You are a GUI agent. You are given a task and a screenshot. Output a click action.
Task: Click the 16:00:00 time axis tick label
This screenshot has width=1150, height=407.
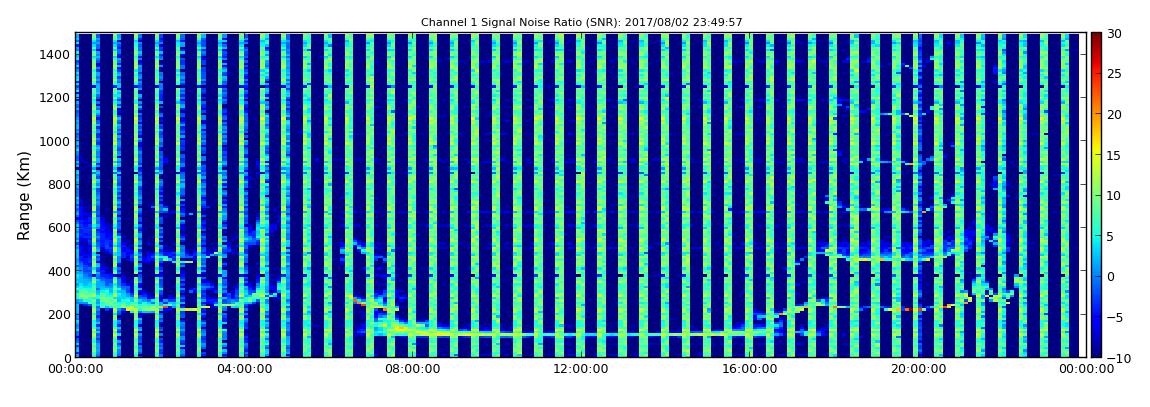[x=749, y=370]
